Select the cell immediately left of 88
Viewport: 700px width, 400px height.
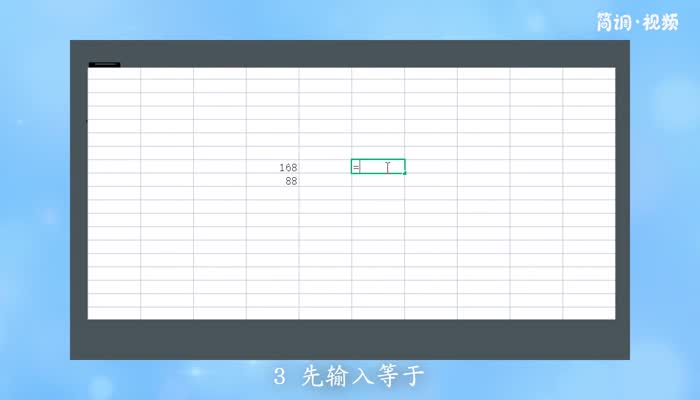pyautogui.click(x=219, y=181)
